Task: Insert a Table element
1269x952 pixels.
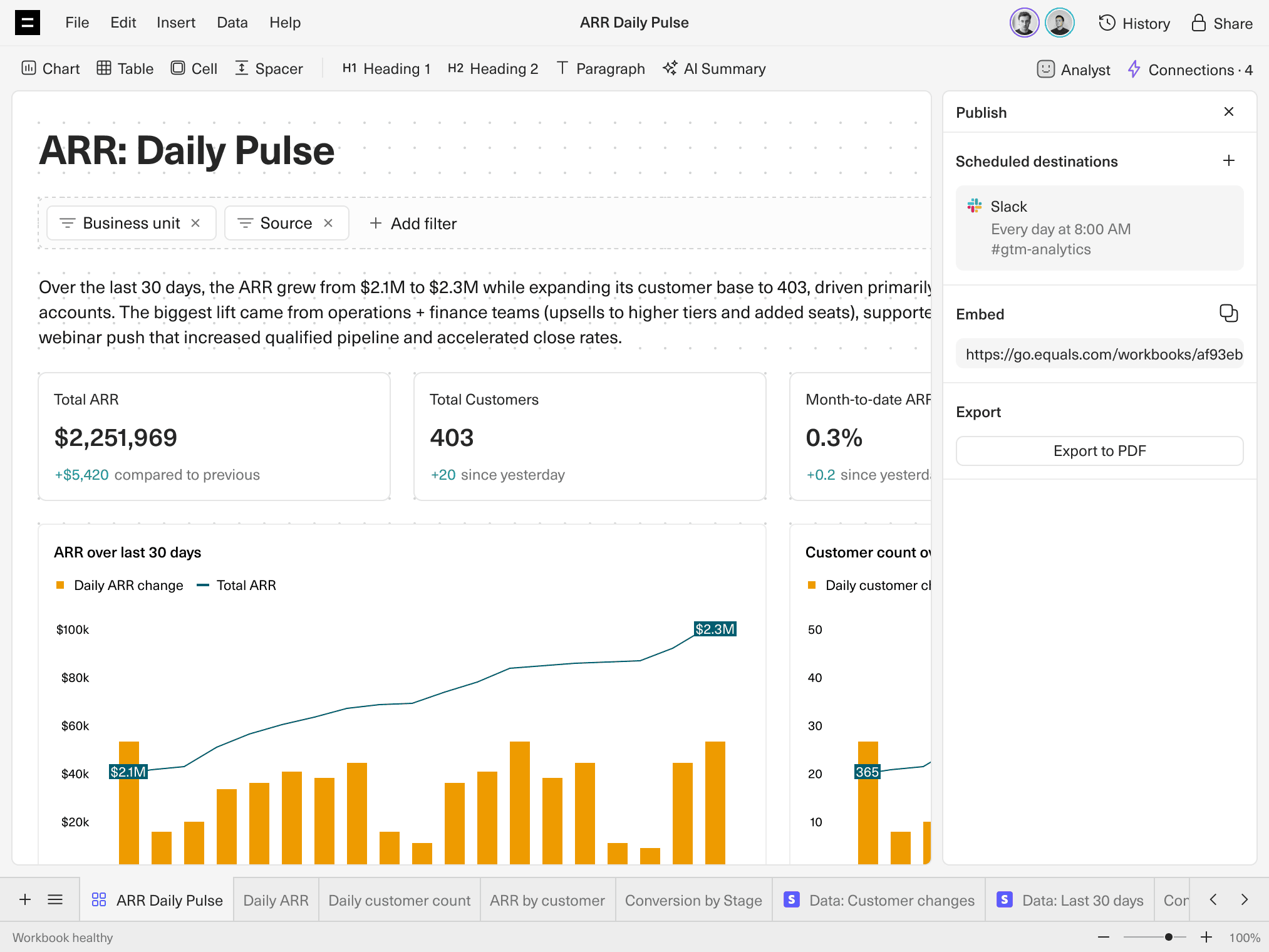Action: pos(124,69)
